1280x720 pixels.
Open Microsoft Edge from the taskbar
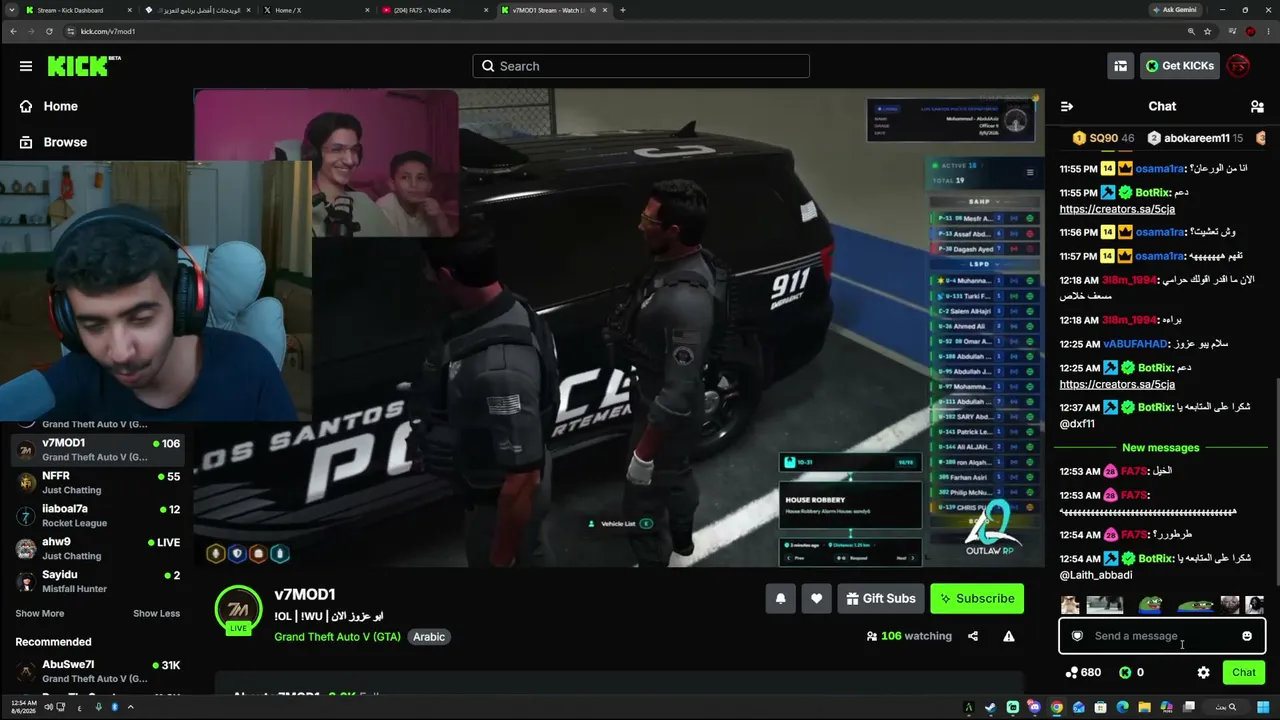(1122, 707)
